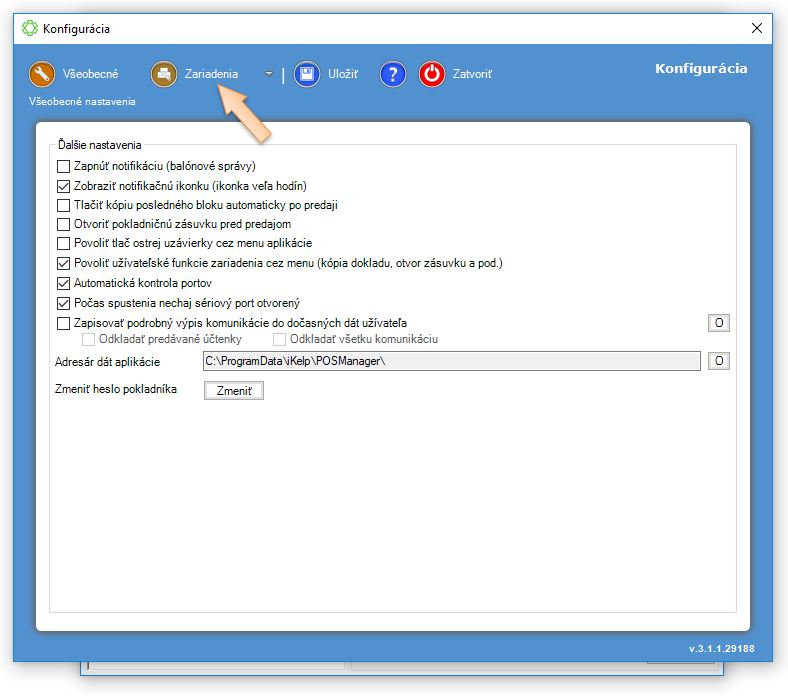This screenshot has height=696, width=788.
Task: Toggle Automatická kontrola portov checkbox
Action: pos(64,284)
